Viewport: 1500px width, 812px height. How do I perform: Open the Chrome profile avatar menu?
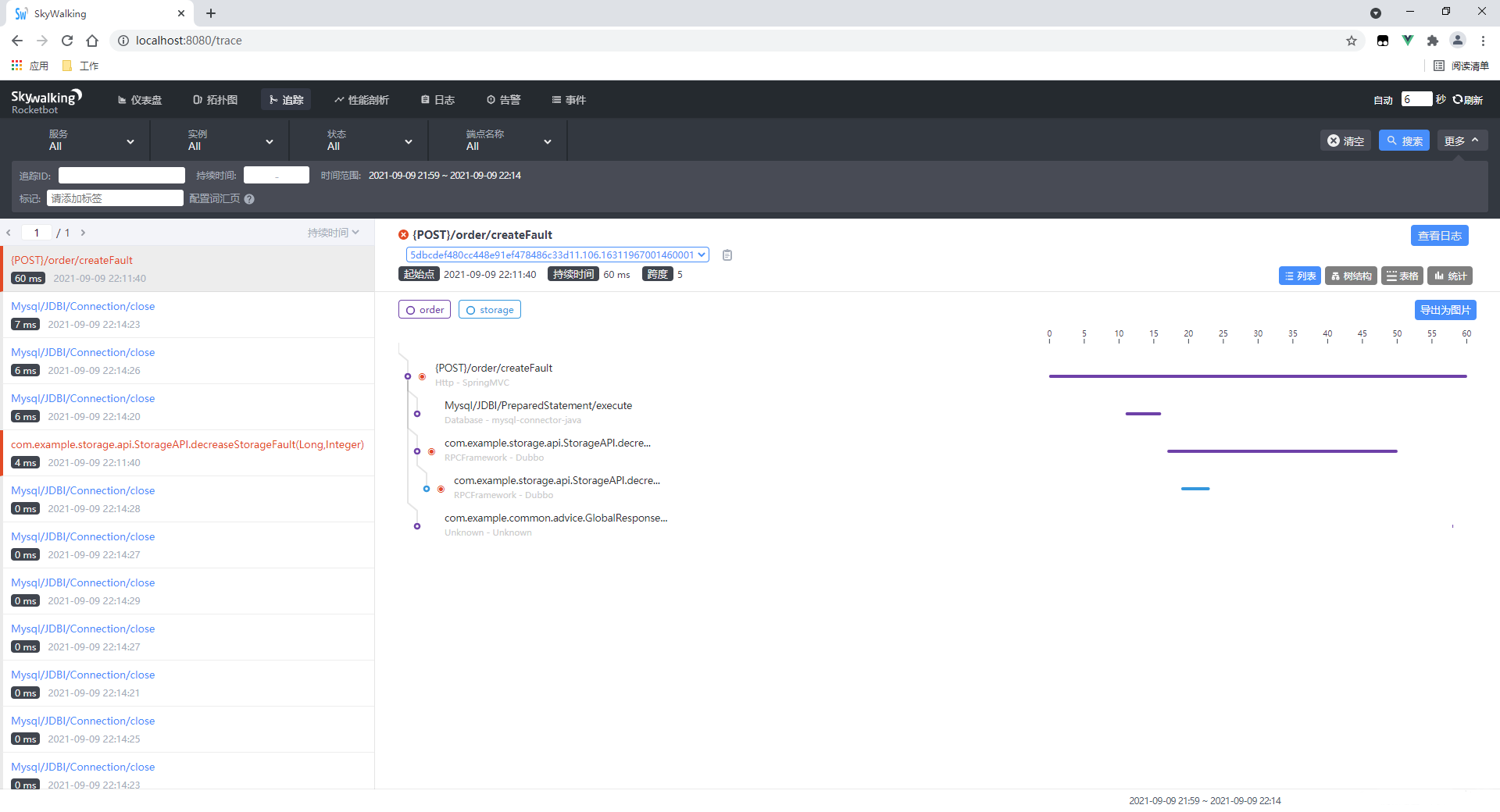click(1458, 41)
